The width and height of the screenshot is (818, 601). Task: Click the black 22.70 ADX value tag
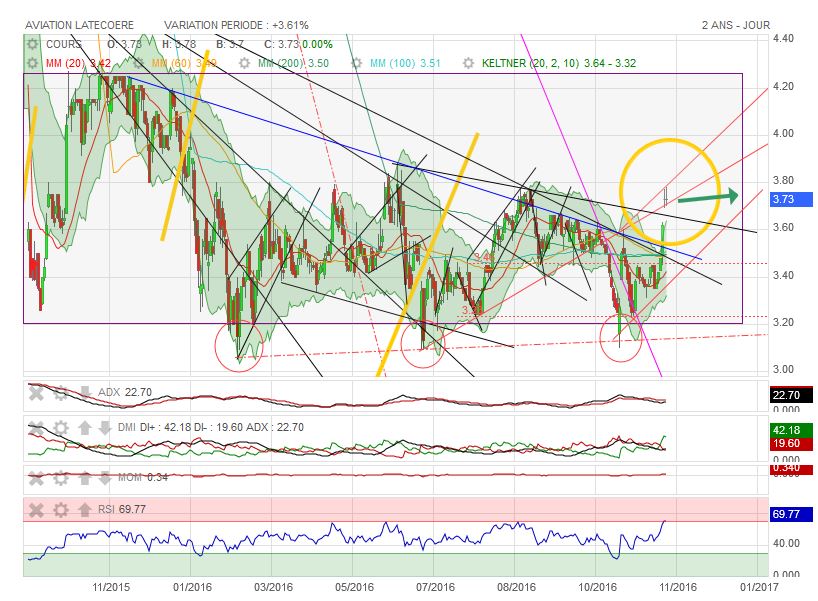pyautogui.click(x=791, y=395)
